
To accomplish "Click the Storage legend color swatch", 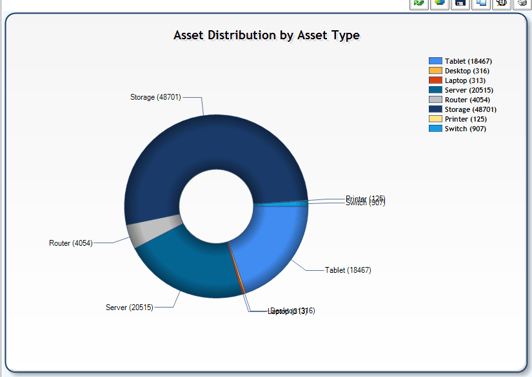I will click(x=435, y=109).
